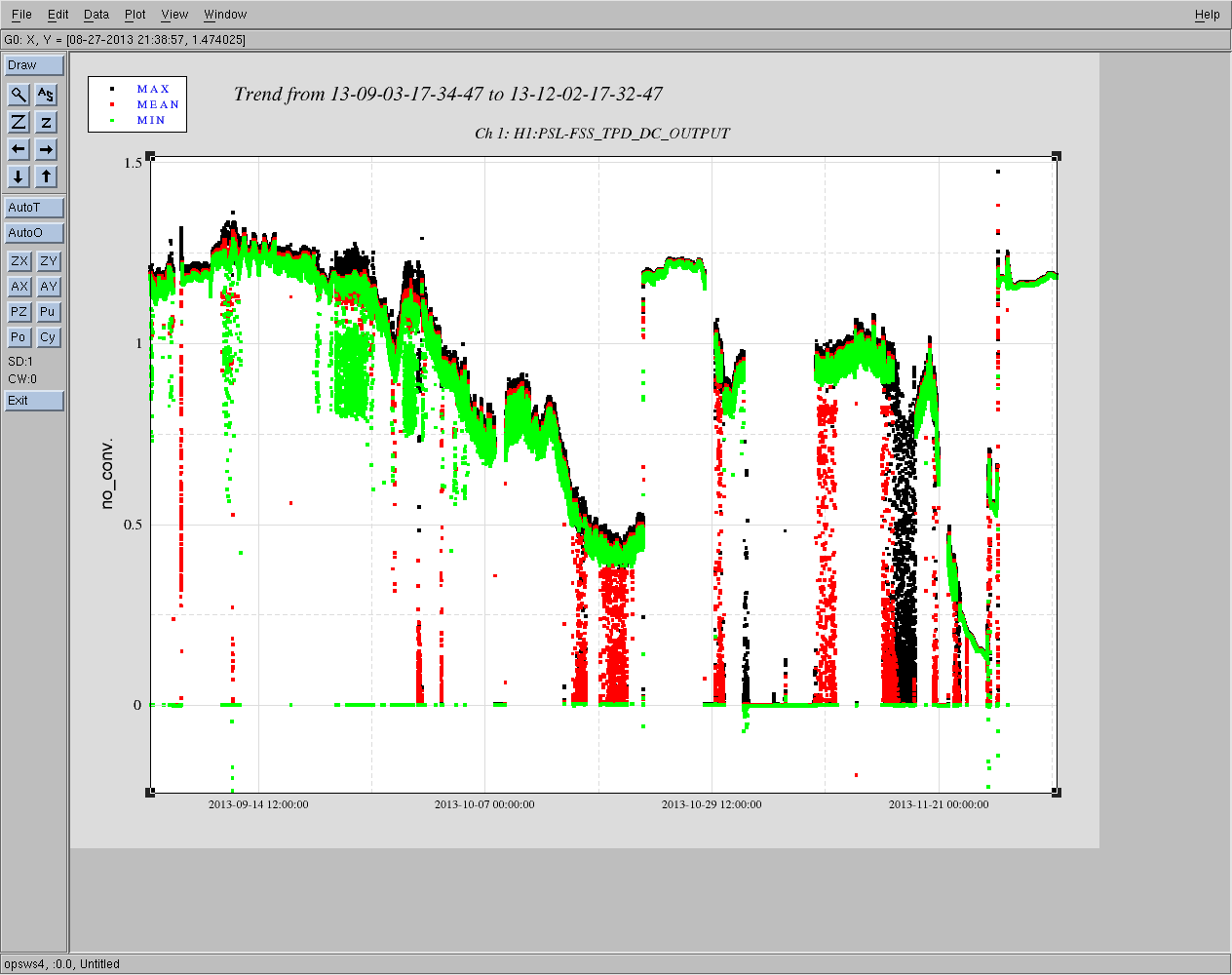The width and height of the screenshot is (1232, 975).
Task: Click the ZY zoom-Y button
Action: click(49, 261)
